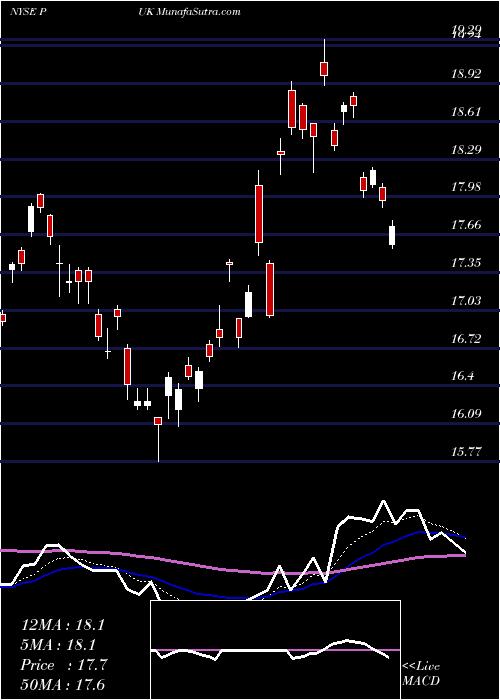Click the NYSE P ticker label

(x=29, y=12)
